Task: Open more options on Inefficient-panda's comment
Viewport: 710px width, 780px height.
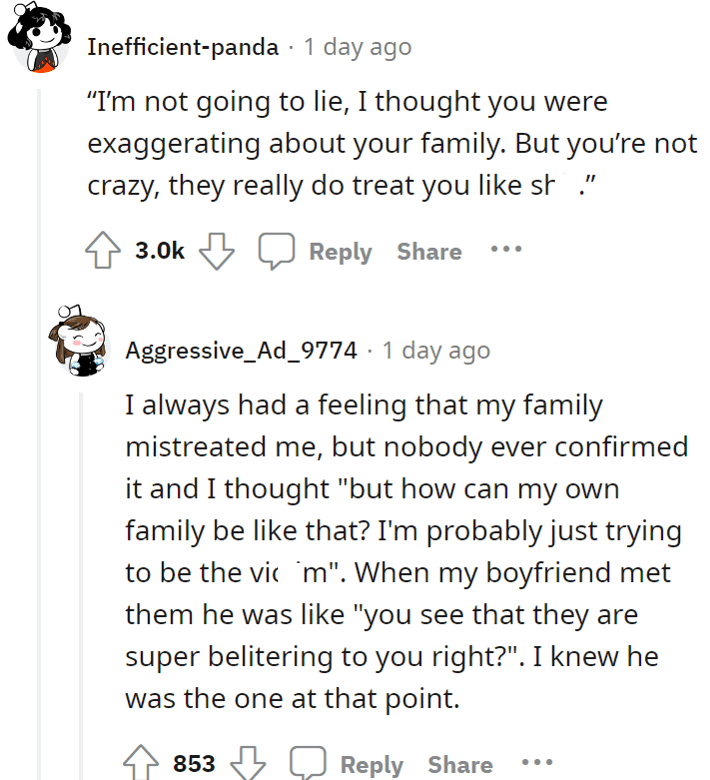Action: point(506,249)
